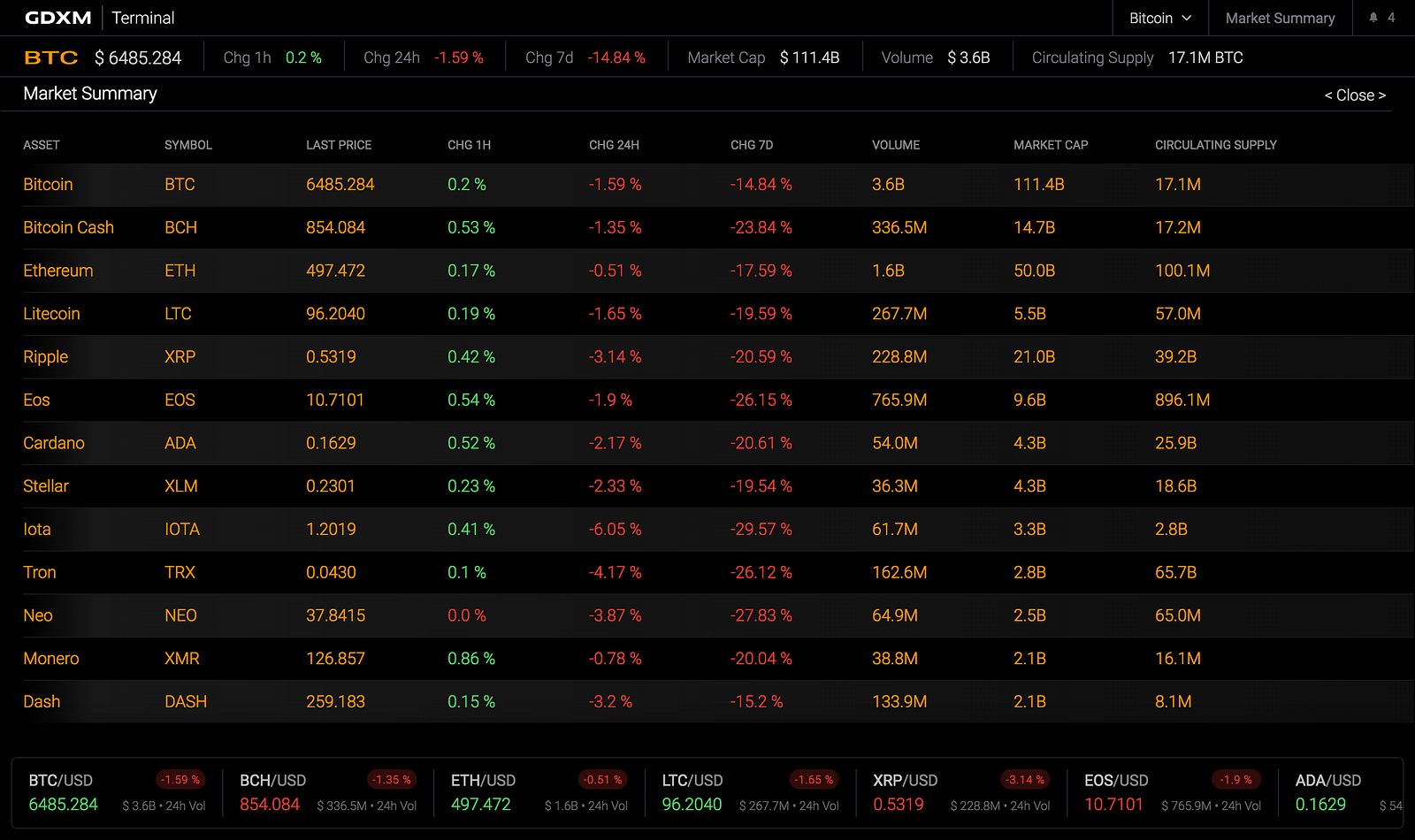Select the Monero asset name
Screen dimensions: 1415x840
coord(51,659)
